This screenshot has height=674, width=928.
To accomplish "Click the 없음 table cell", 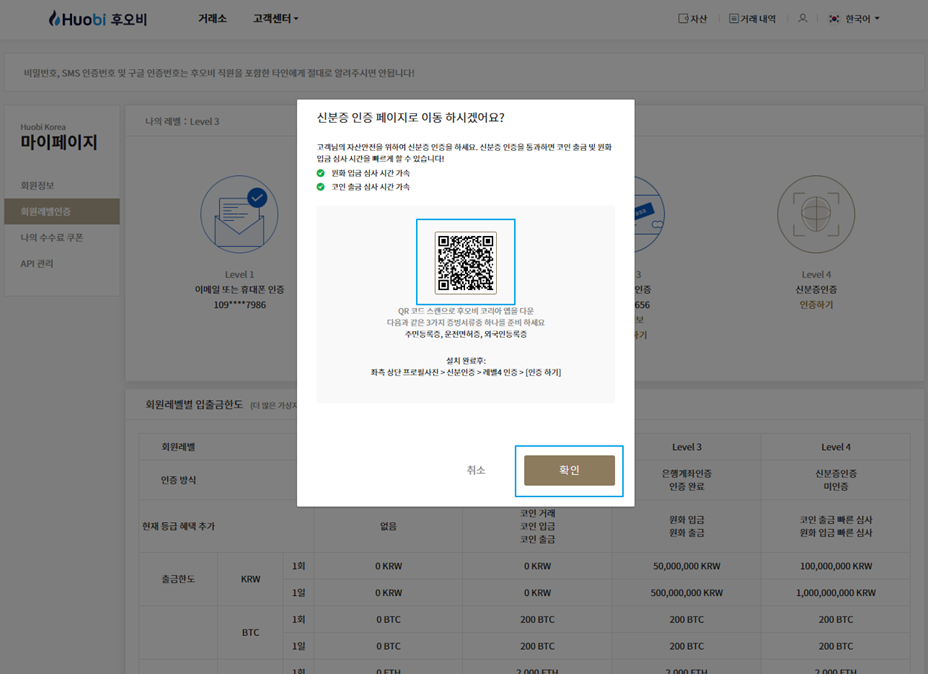I will [388, 526].
